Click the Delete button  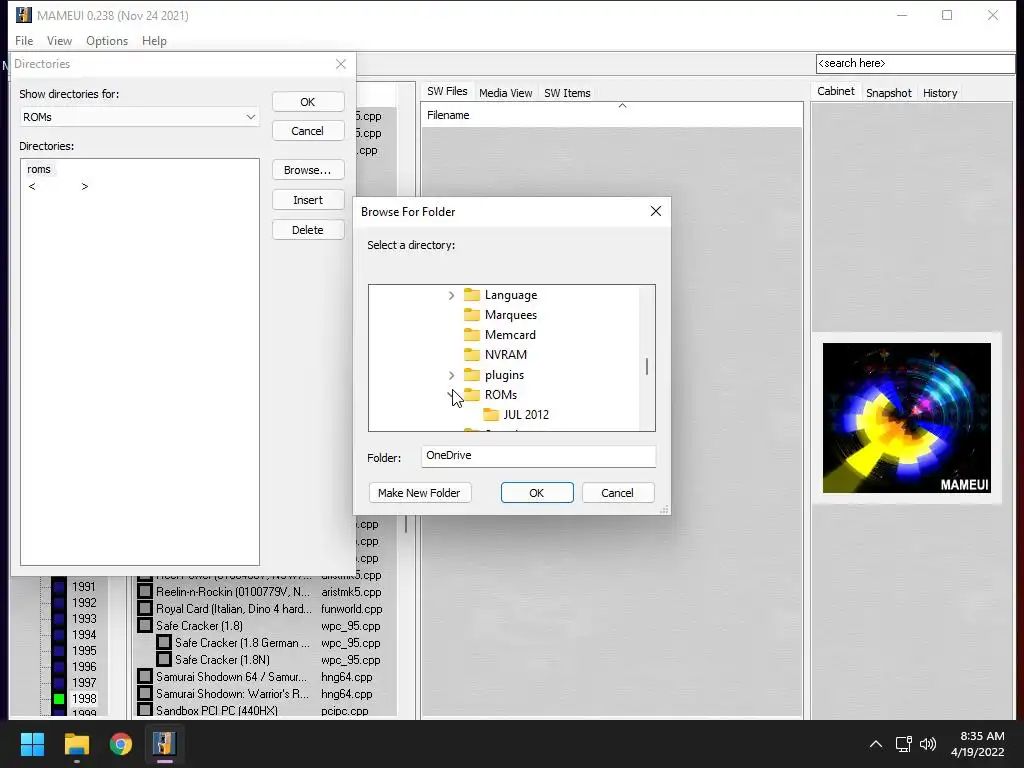pyautogui.click(x=308, y=230)
